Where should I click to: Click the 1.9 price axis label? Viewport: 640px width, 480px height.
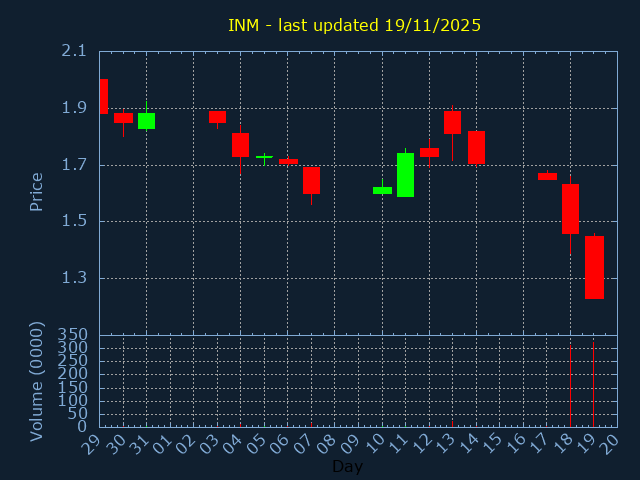pos(74,108)
